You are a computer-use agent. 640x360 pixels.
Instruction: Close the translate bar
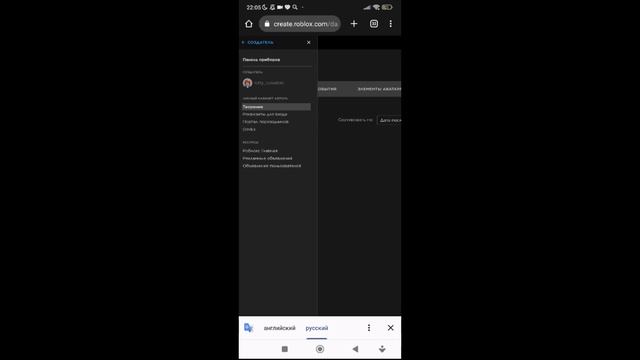[x=391, y=328]
